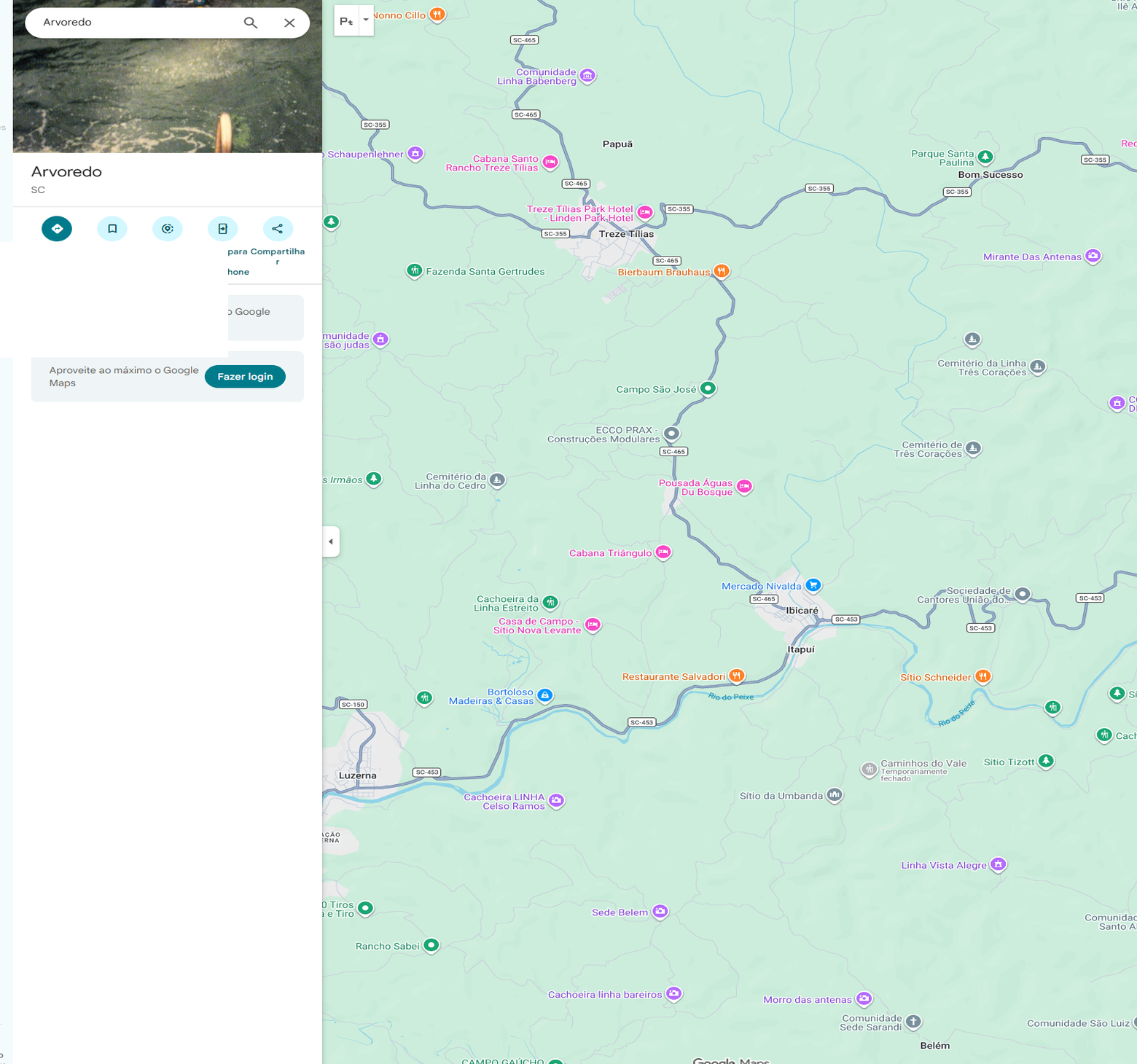Click Rancho Sabei marker
Image resolution: width=1137 pixels, height=1064 pixels.
(431, 945)
